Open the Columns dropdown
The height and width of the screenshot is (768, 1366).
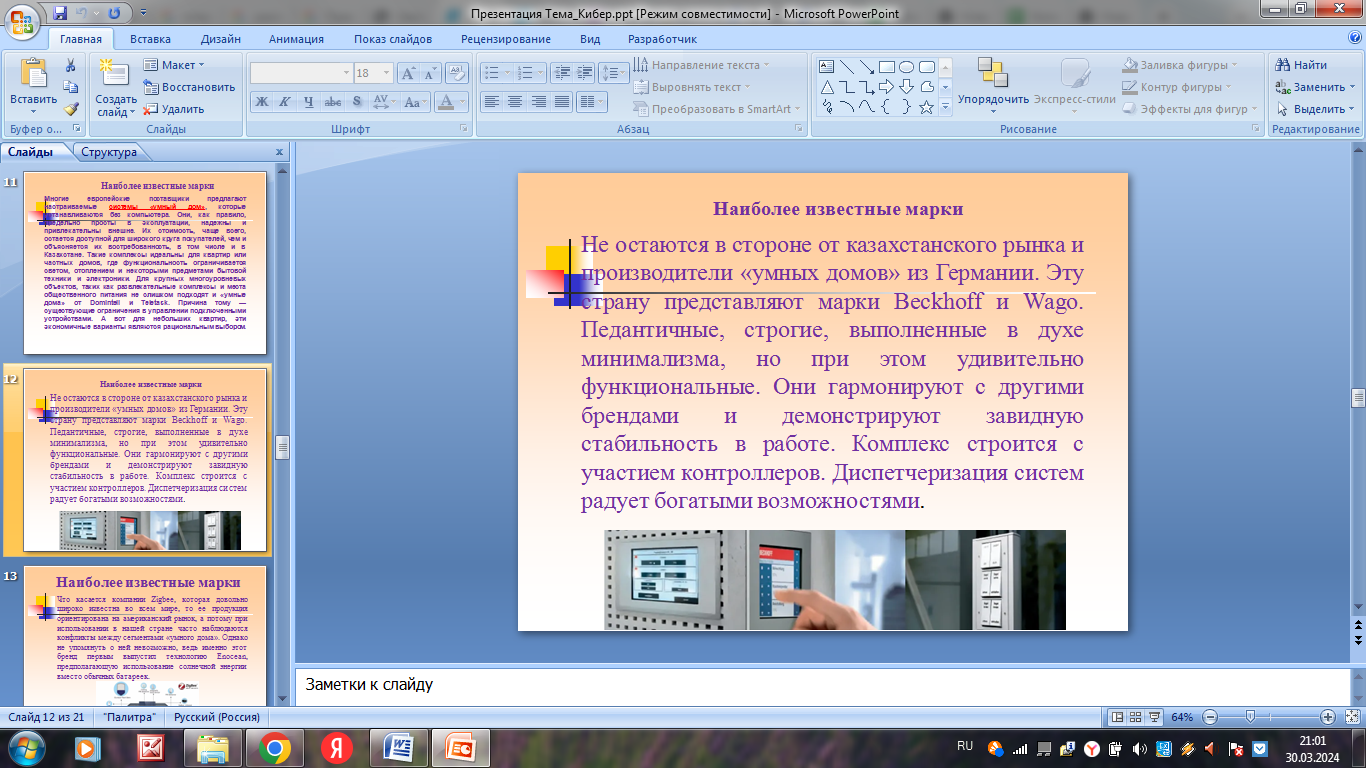[x=592, y=102]
